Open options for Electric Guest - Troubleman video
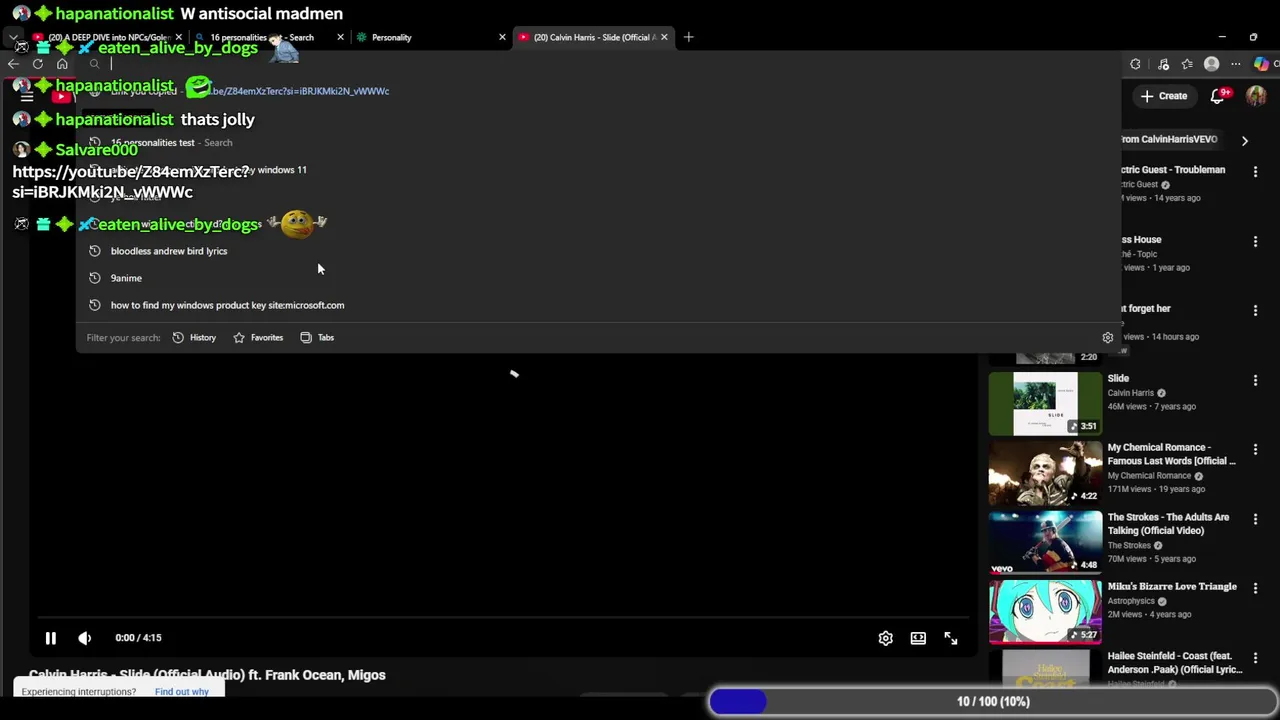Screen dimensions: 1280x720 pos(1255,172)
